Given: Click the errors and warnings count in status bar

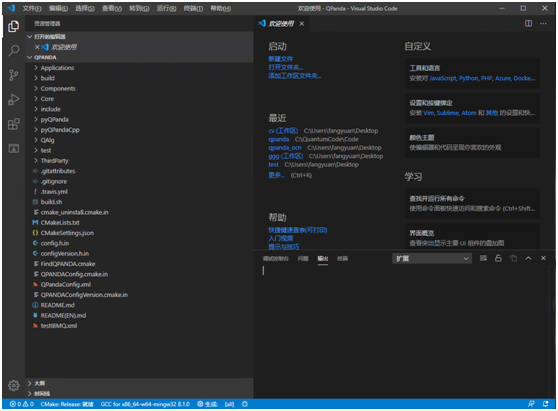Looking at the screenshot, I should [x=22, y=404].
